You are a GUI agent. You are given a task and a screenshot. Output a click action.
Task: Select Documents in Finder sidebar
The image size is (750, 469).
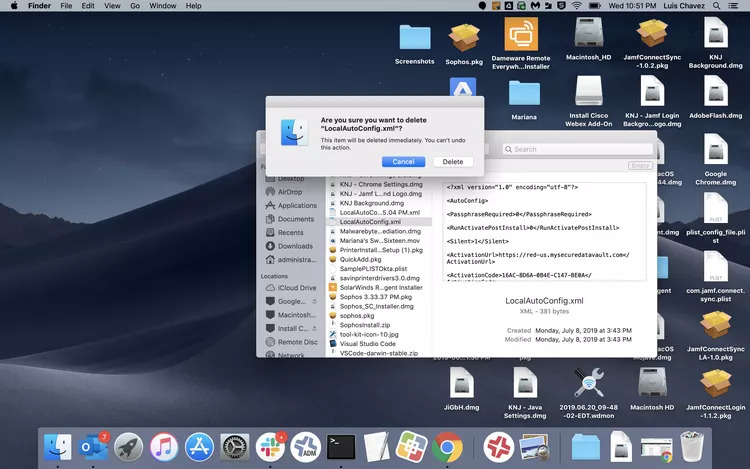click(x=296, y=218)
